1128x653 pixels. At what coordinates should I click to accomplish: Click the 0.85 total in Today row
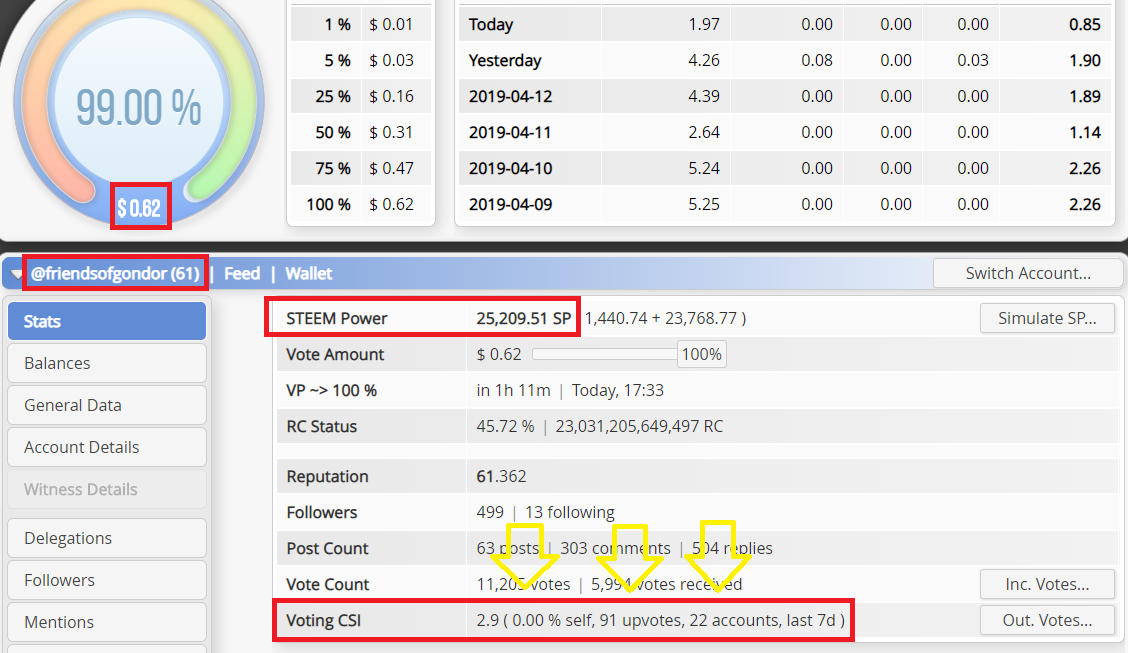coord(1085,24)
